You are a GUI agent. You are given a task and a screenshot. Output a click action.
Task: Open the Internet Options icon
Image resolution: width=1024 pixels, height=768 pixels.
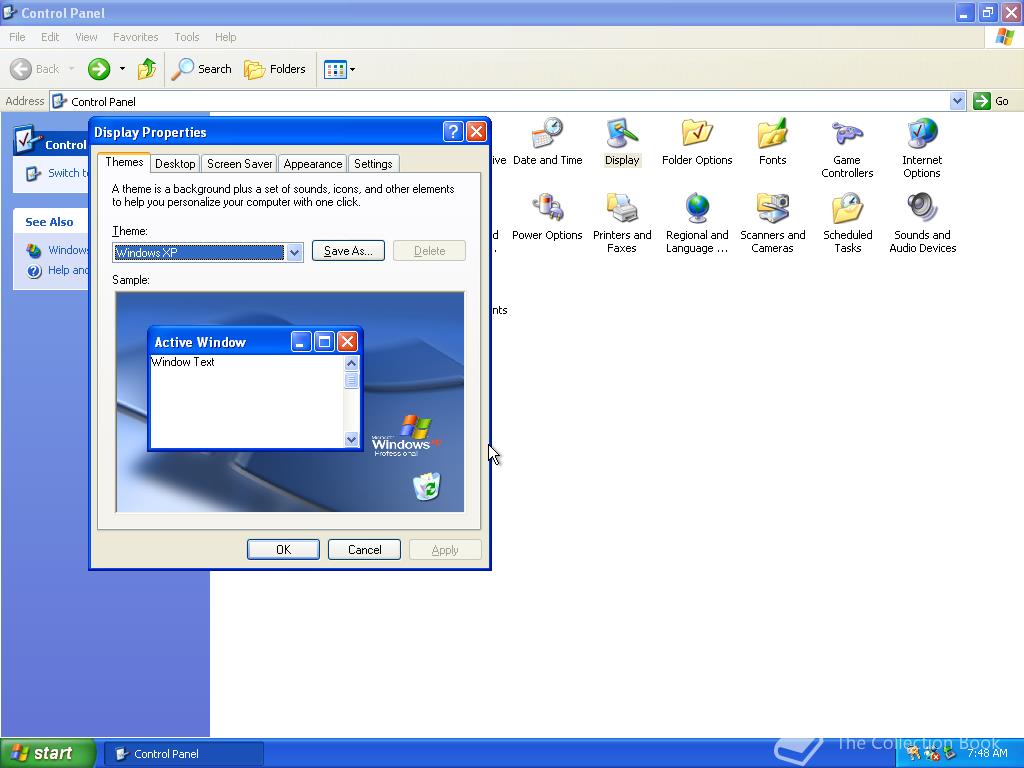(921, 149)
